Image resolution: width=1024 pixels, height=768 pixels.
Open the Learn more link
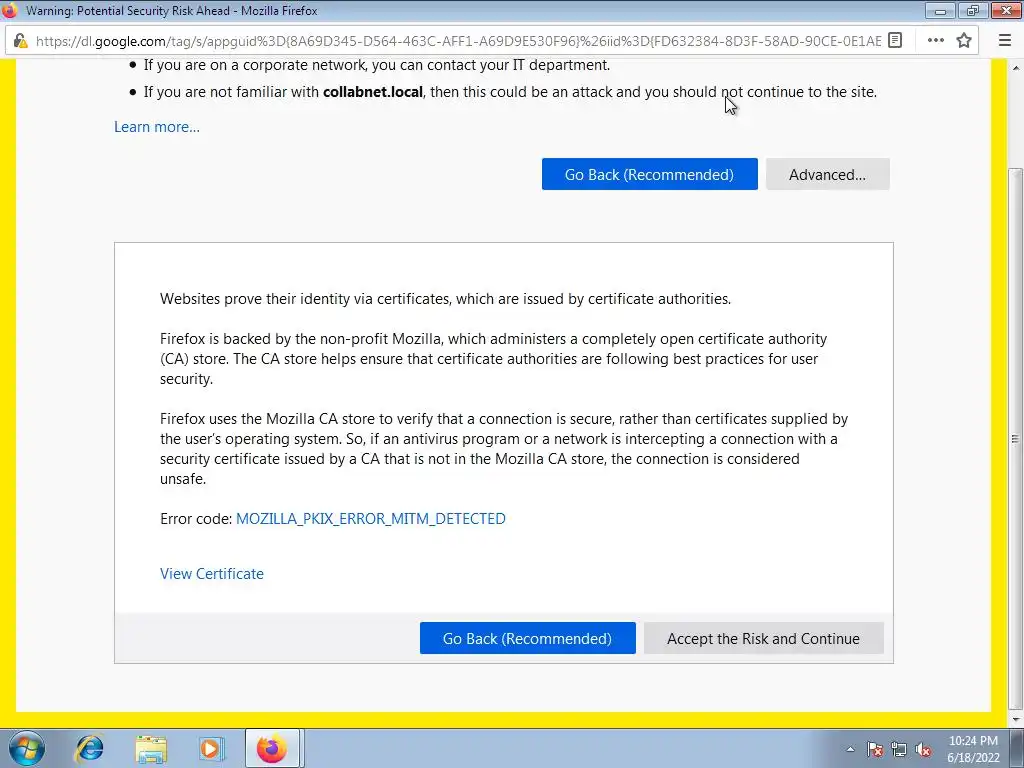click(x=157, y=127)
